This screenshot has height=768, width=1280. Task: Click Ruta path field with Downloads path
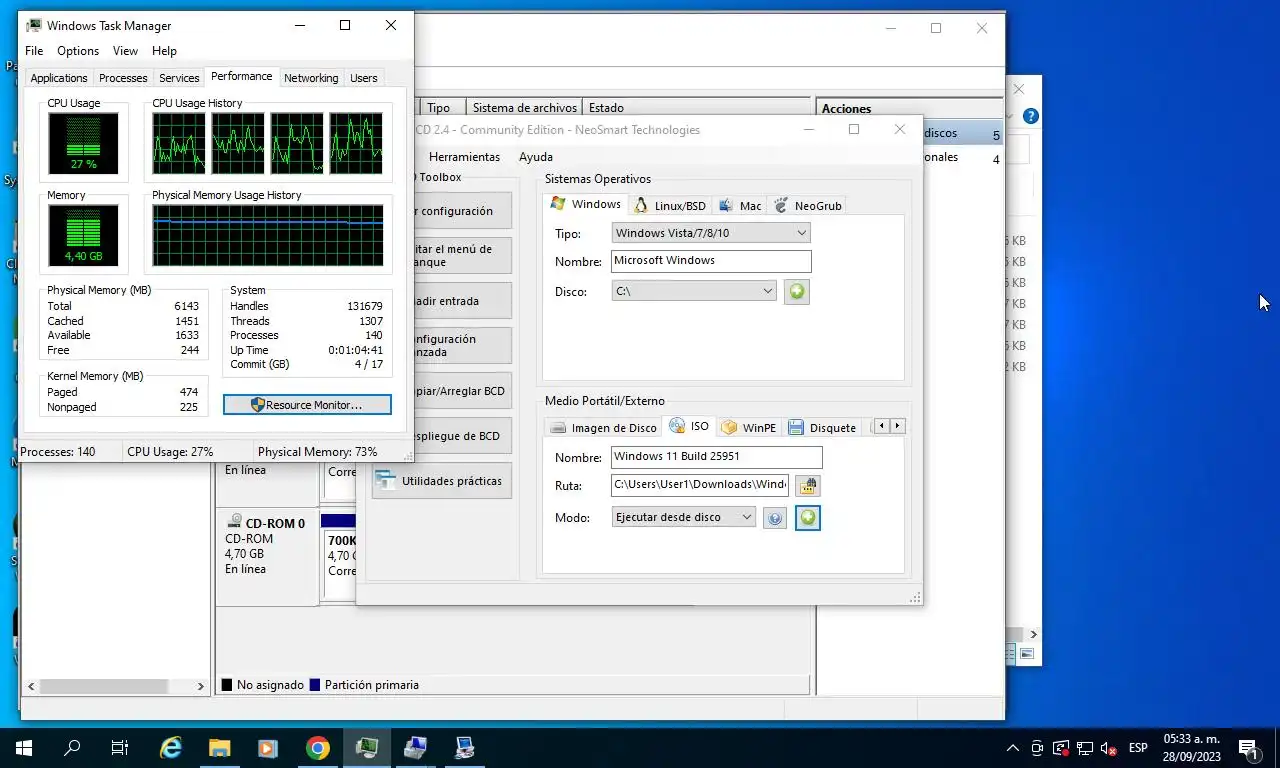tap(700, 485)
